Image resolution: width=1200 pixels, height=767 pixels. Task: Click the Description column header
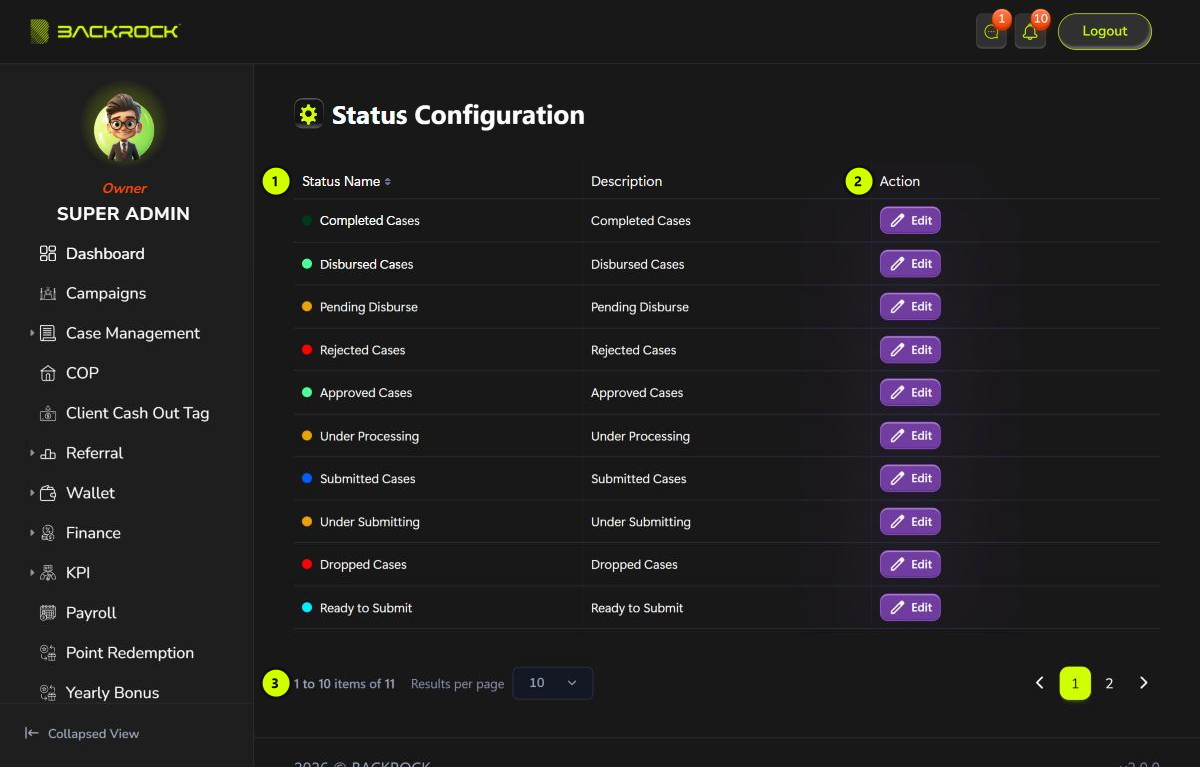pos(626,182)
